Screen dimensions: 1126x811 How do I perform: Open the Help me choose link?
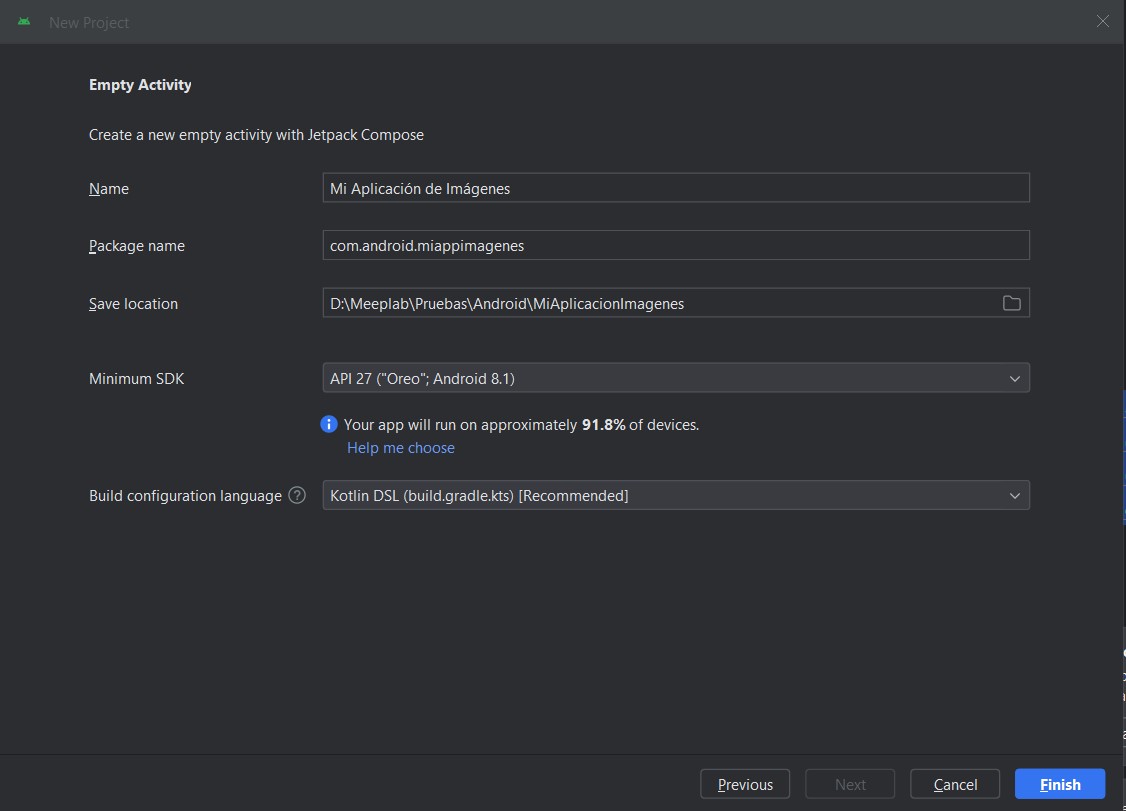click(400, 448)
